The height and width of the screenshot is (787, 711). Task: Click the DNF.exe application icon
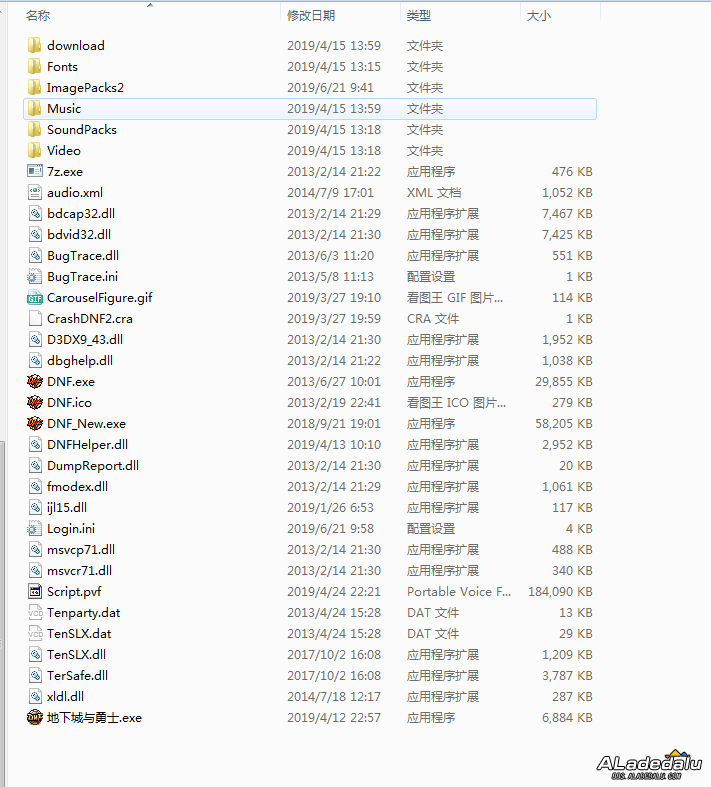coord(35,381)
